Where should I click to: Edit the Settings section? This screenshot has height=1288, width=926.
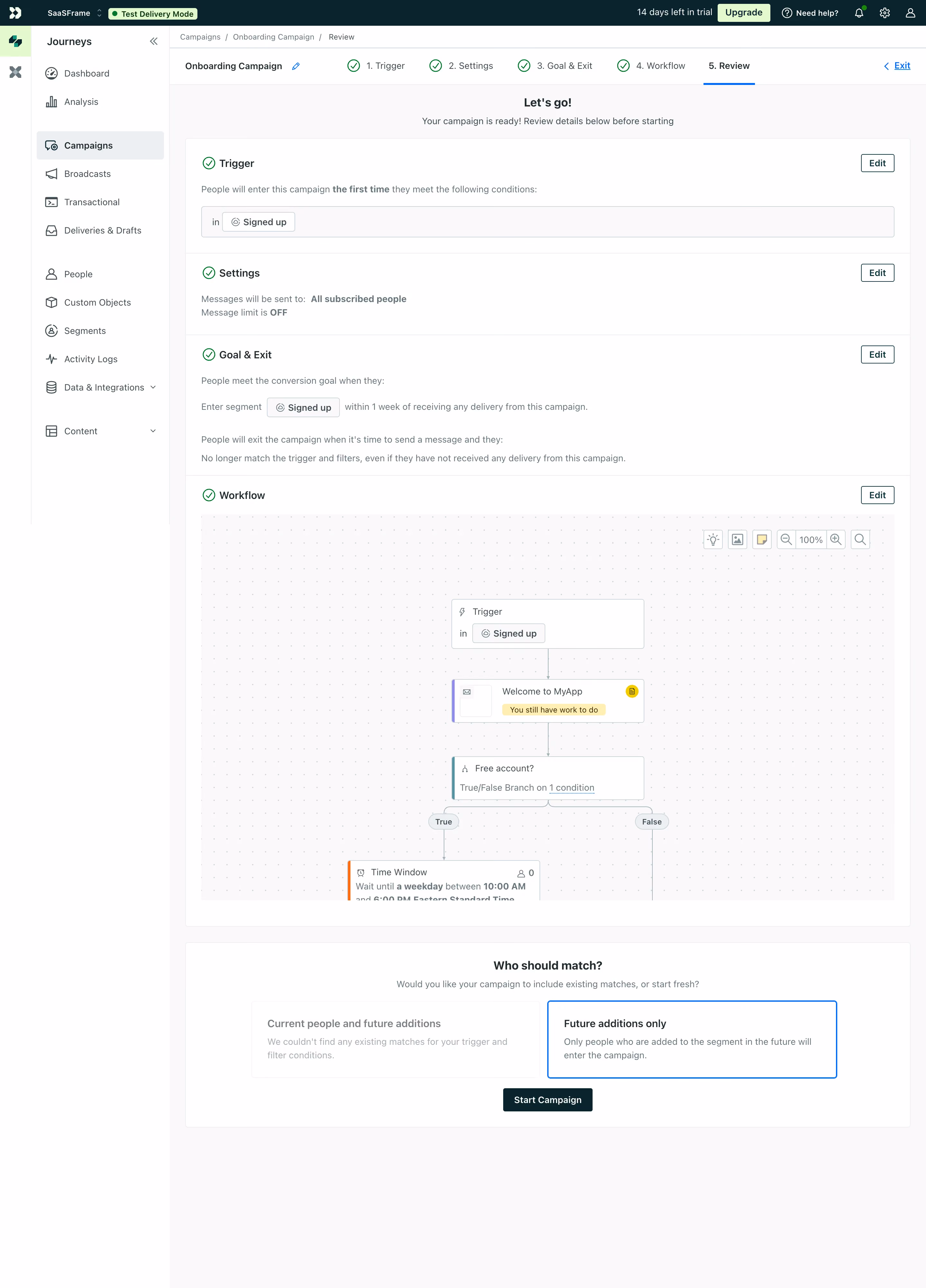pos(877,272)
